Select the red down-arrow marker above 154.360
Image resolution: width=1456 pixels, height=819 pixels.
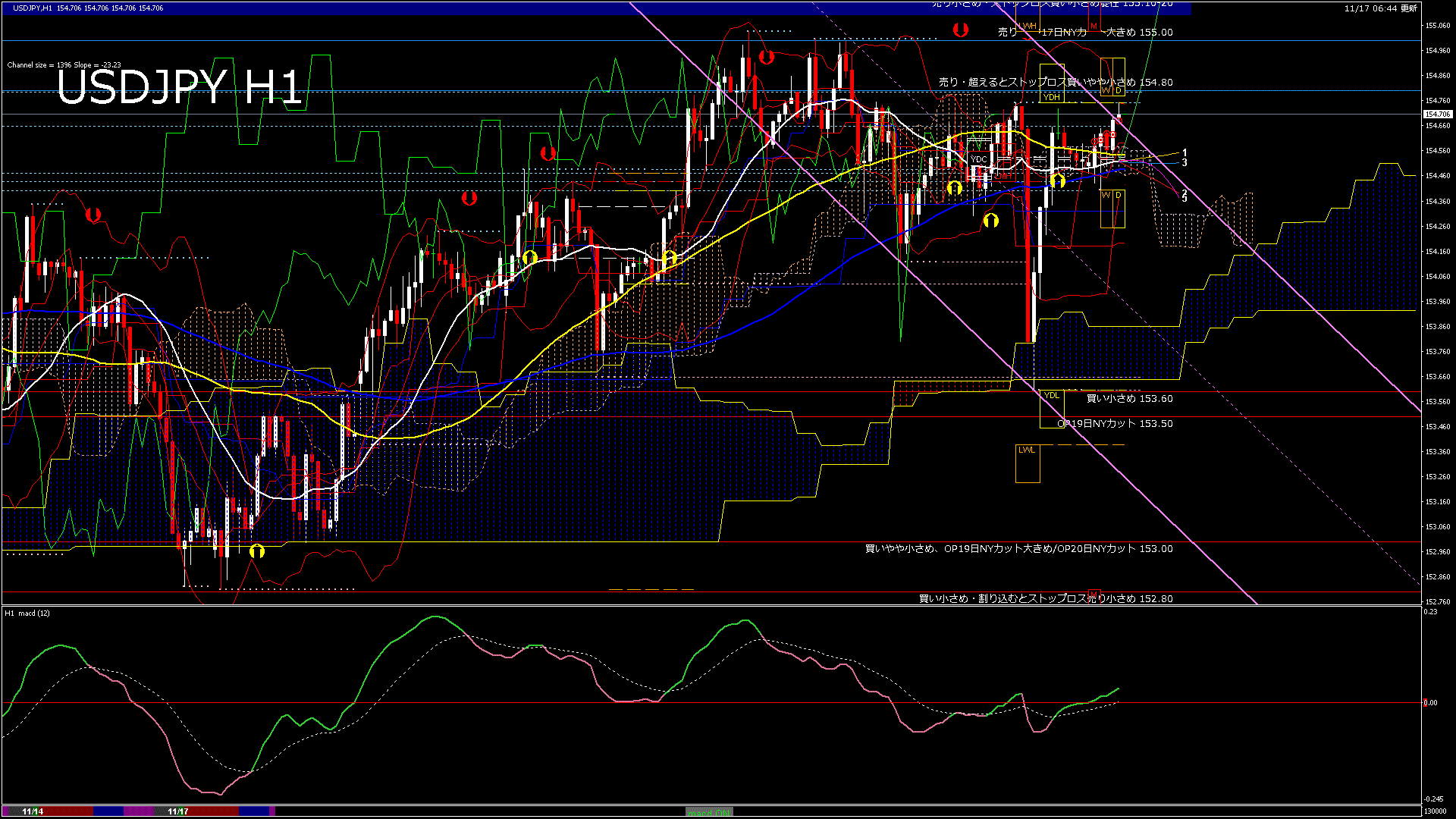[x=470, y=199]
